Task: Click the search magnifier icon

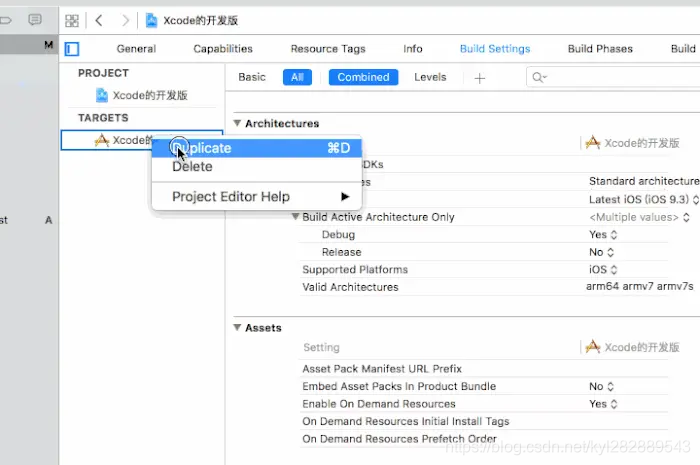Action: pyautogui.click(x=539, y=78)
